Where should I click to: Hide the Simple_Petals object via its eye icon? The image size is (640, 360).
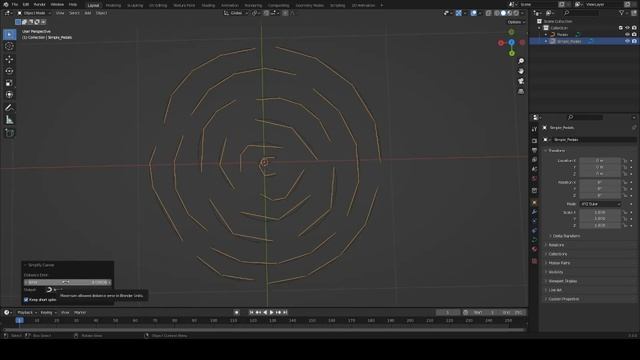(x=627, y=41)
